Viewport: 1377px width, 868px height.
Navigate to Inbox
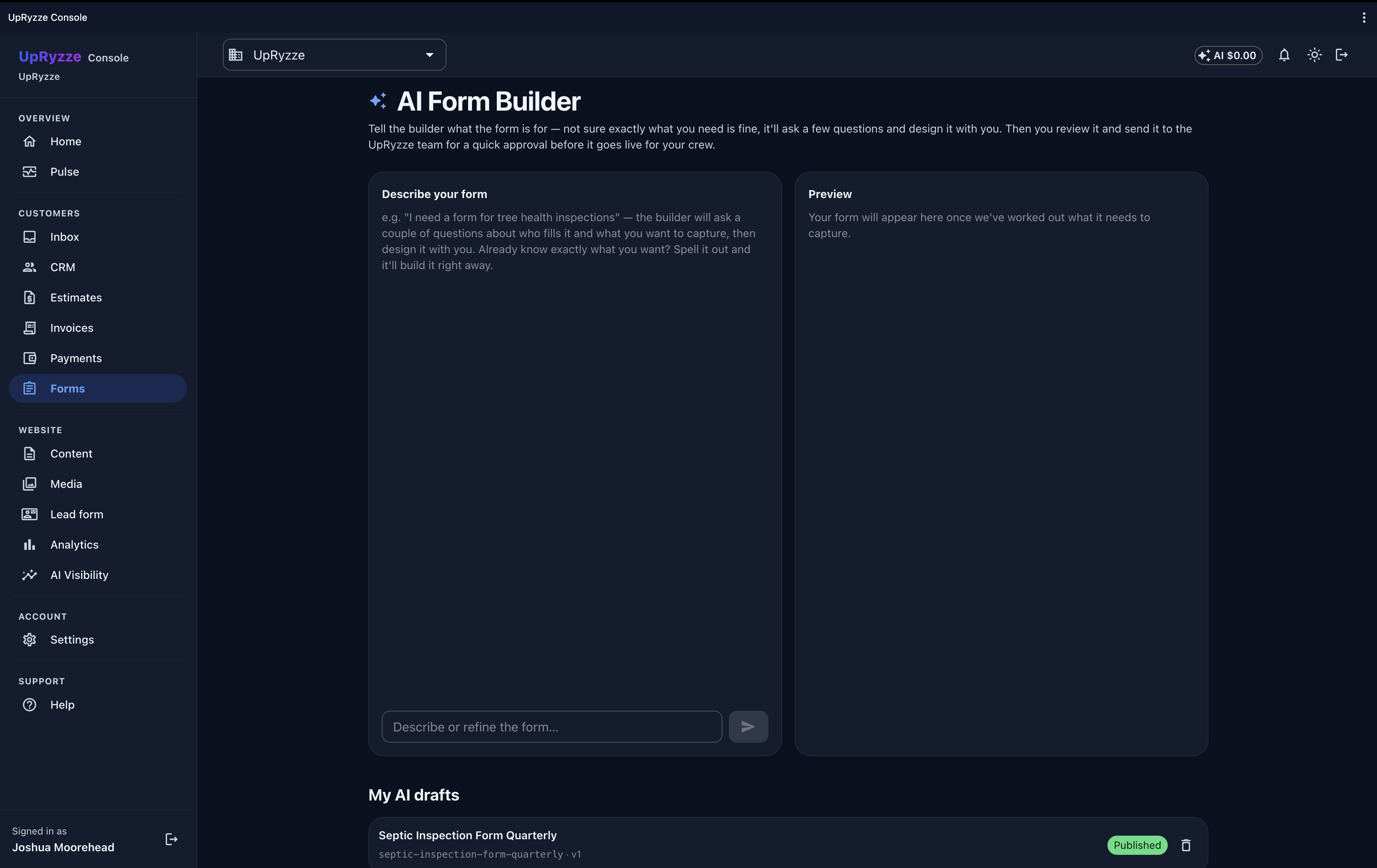click(98, 237)
